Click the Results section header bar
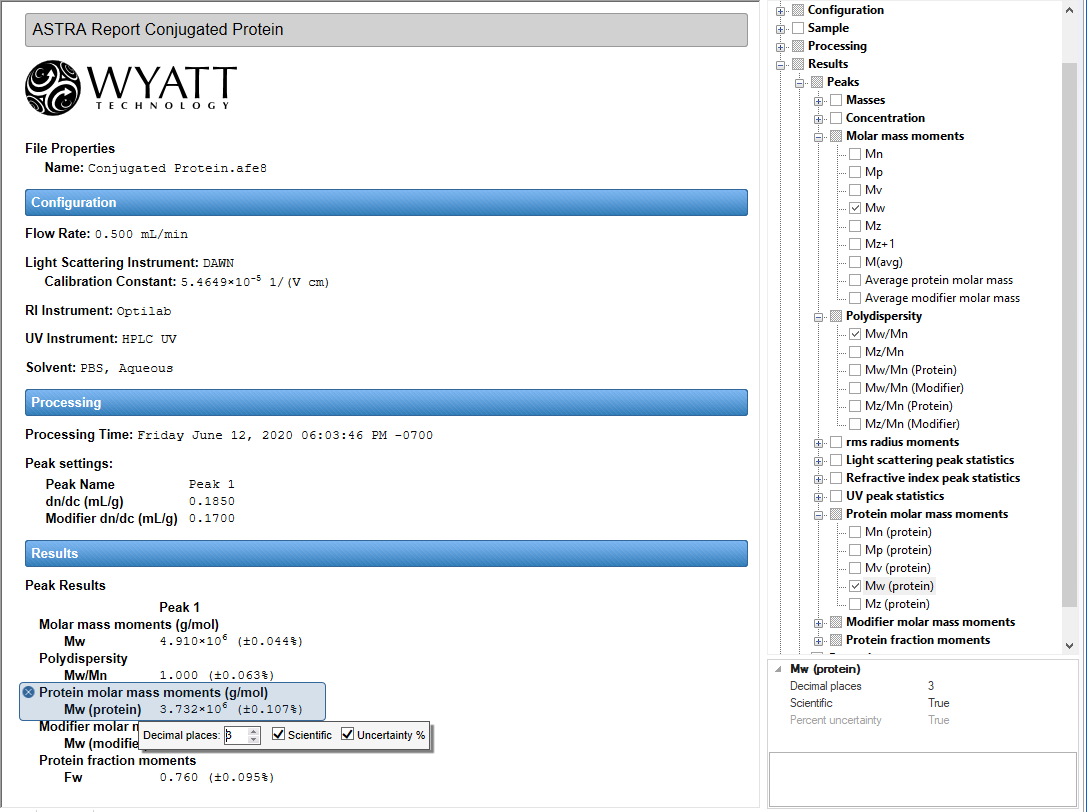Screen dimensions: 1087x812 [386, 553]
